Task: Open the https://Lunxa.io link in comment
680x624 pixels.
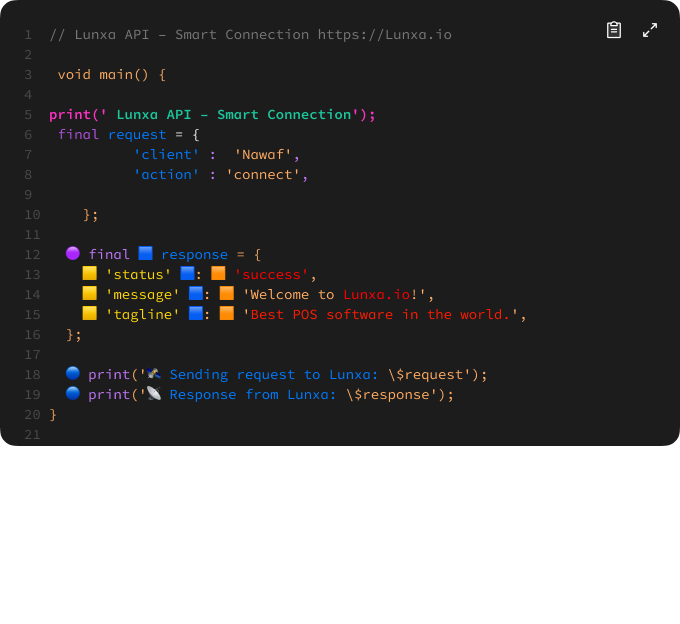Action: pos(384,34)
